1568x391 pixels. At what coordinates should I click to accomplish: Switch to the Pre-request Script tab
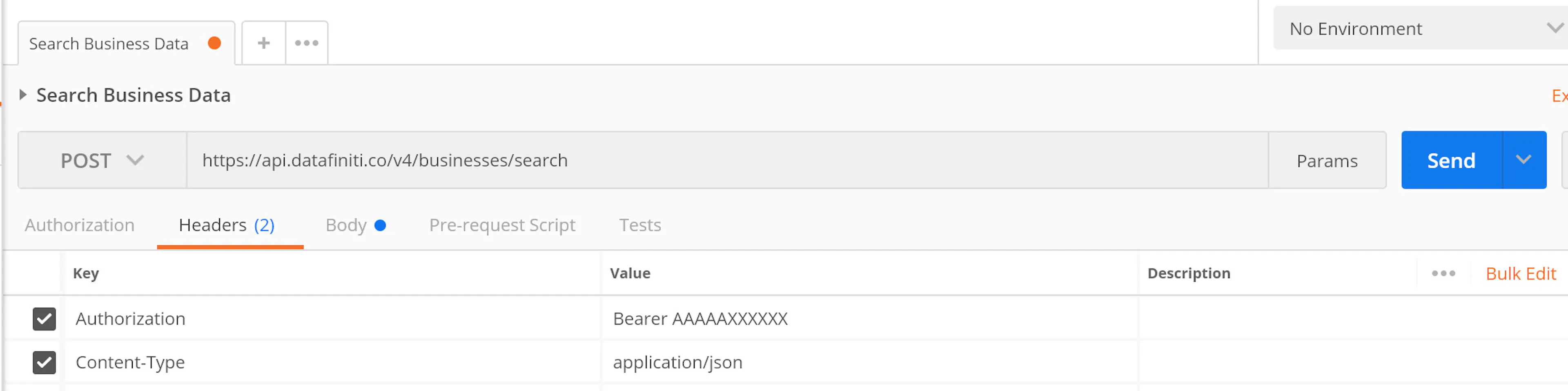click(502, 225)
